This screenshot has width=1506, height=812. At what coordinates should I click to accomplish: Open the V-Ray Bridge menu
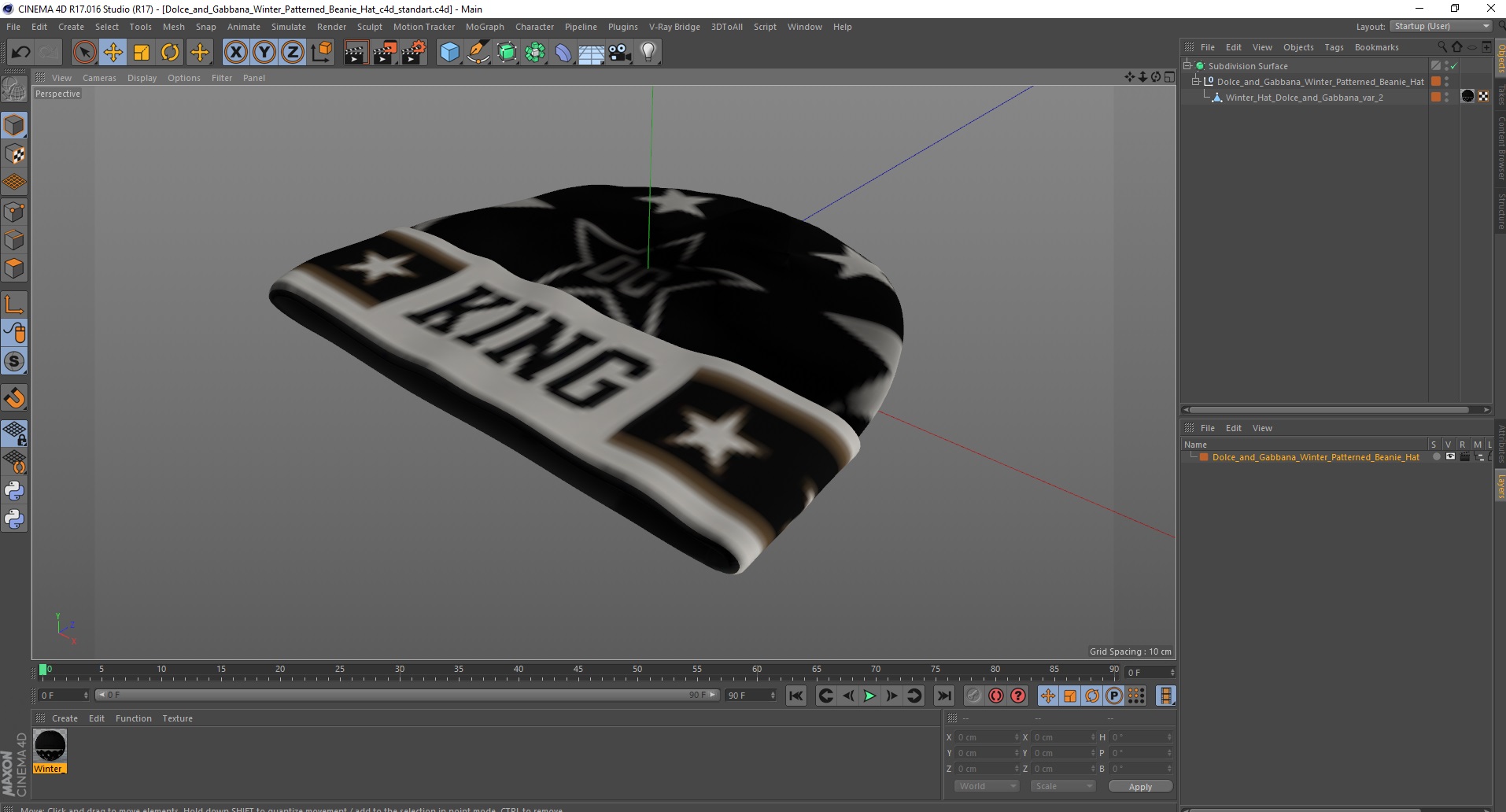[x=674, y=27]
